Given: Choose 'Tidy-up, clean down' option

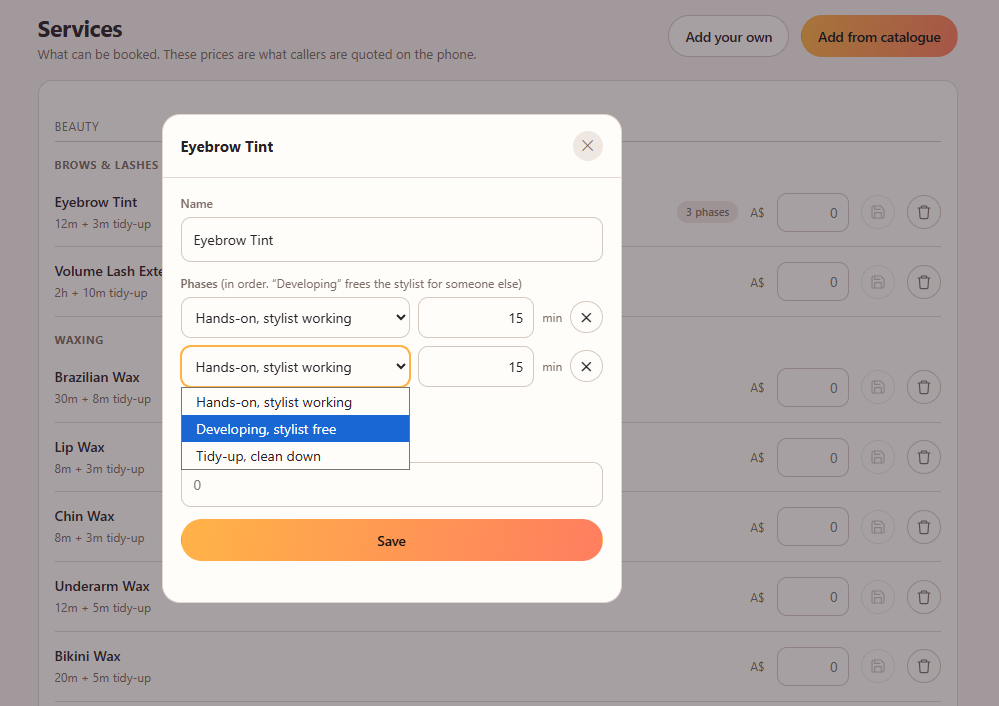Looking at the screenshot, I should (x=295, y=456).
